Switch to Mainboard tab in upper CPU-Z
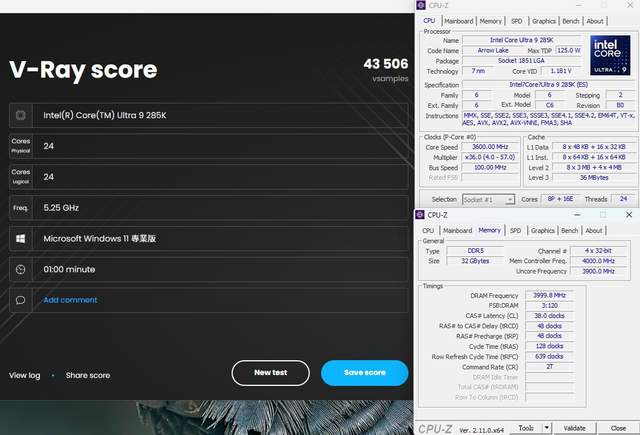 [x=459, y=21]
